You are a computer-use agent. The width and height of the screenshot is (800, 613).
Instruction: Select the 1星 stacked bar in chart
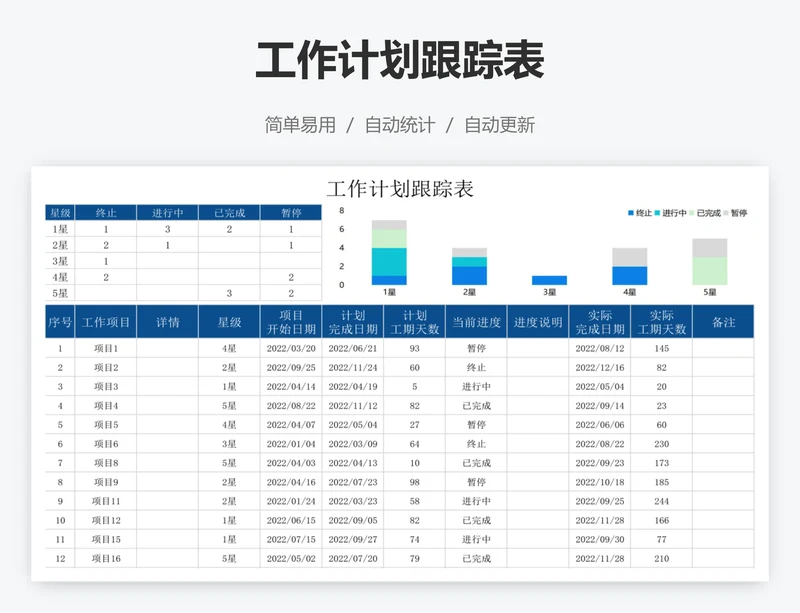click(389, 252)
